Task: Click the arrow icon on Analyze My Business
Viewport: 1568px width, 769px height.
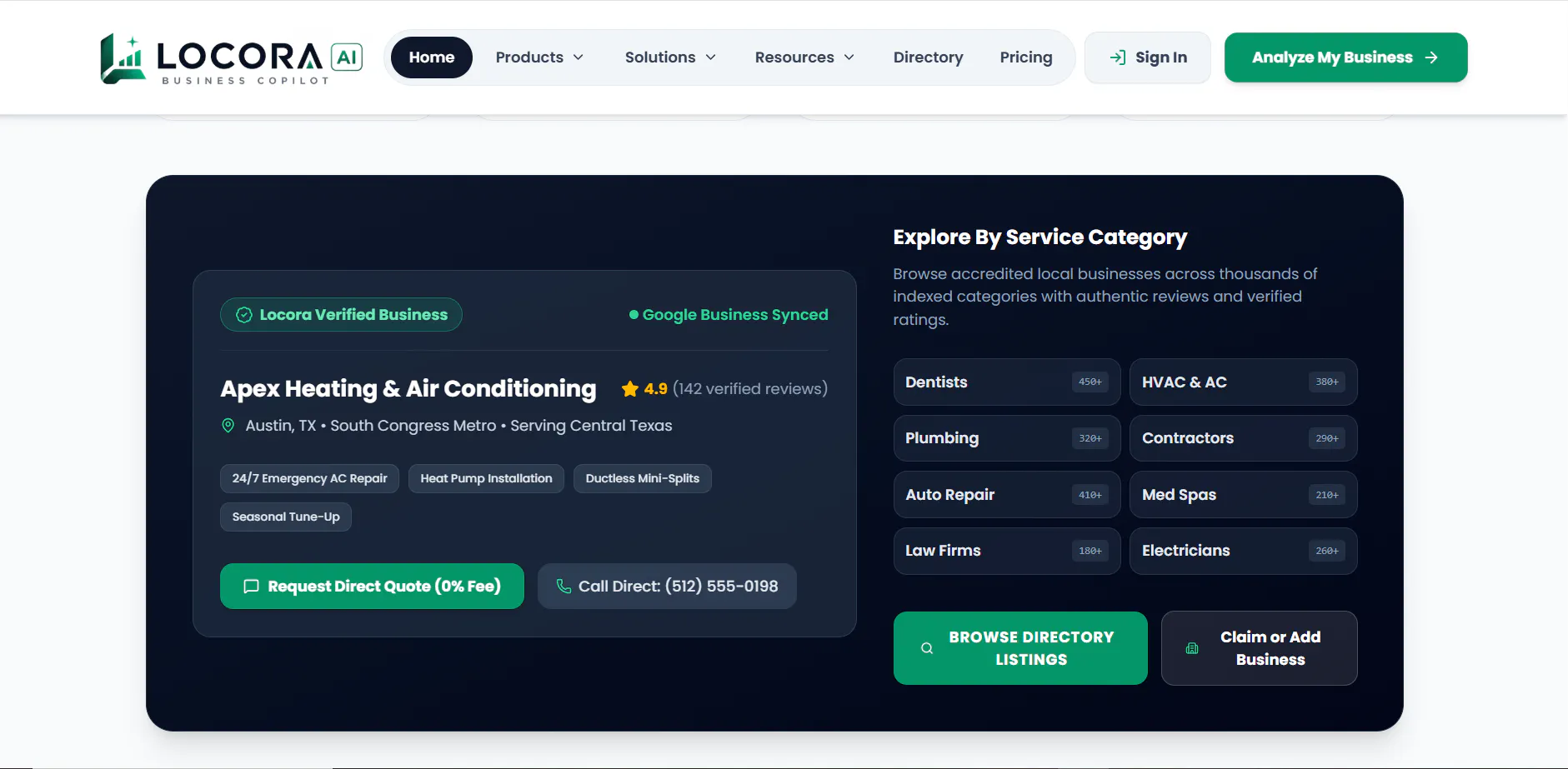Action: (1431, 57)
